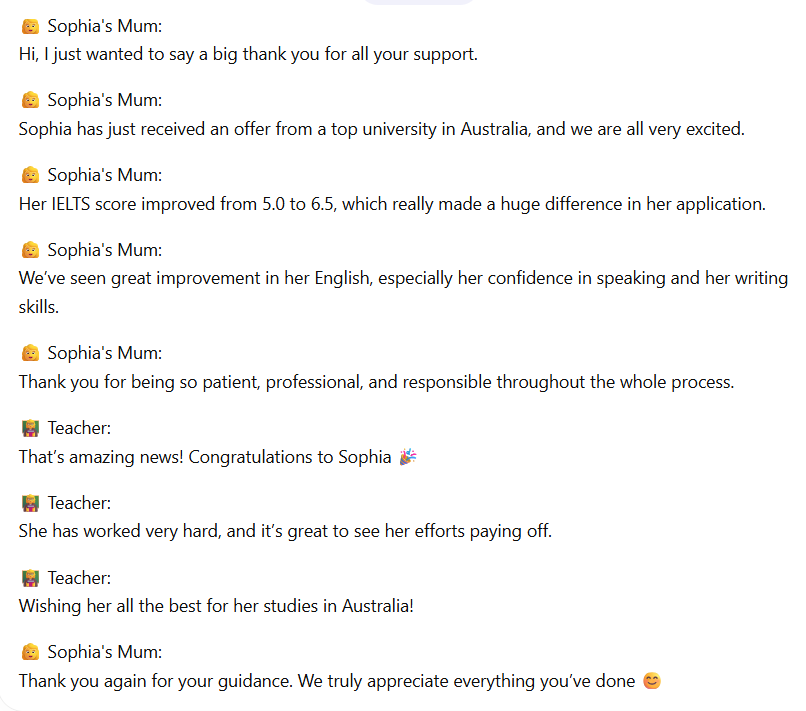This screenshot has height=711, width=806.
Task: Click the Teacher avatar above "She has worked very hard"
Action: coord(30,503)
